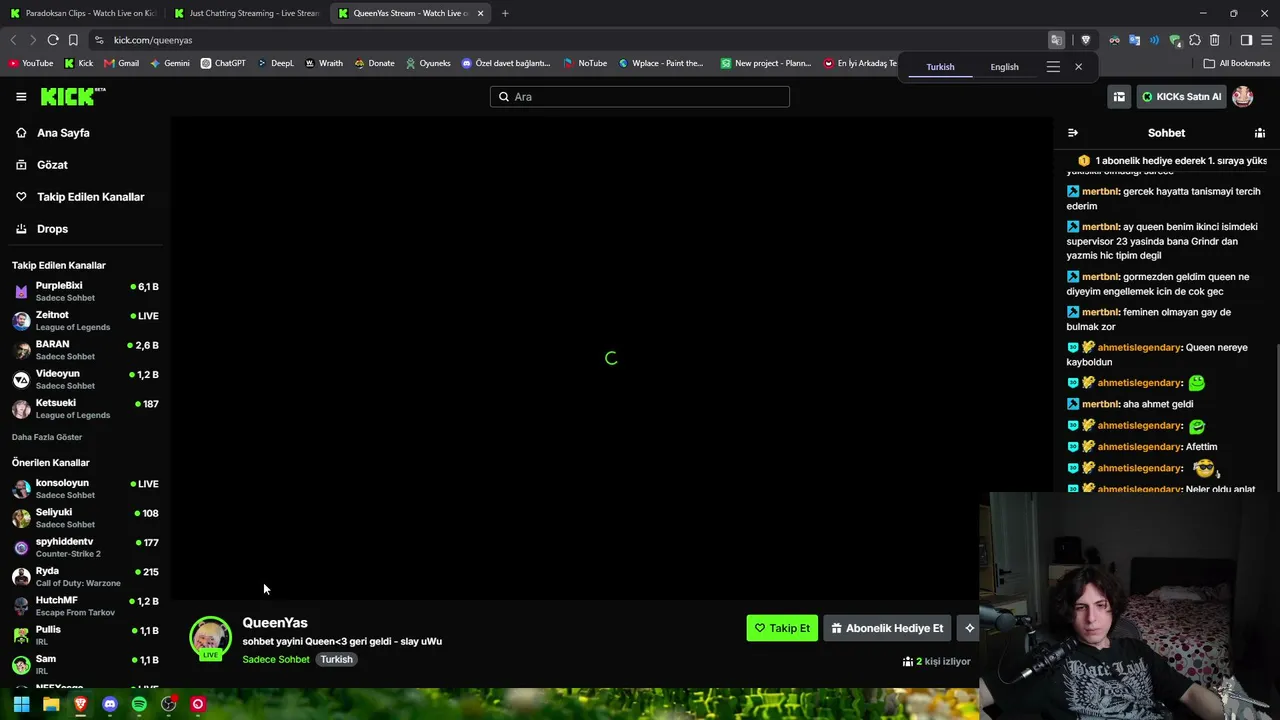Switch to the Just Chatting Streaming tab

[247, 13]
